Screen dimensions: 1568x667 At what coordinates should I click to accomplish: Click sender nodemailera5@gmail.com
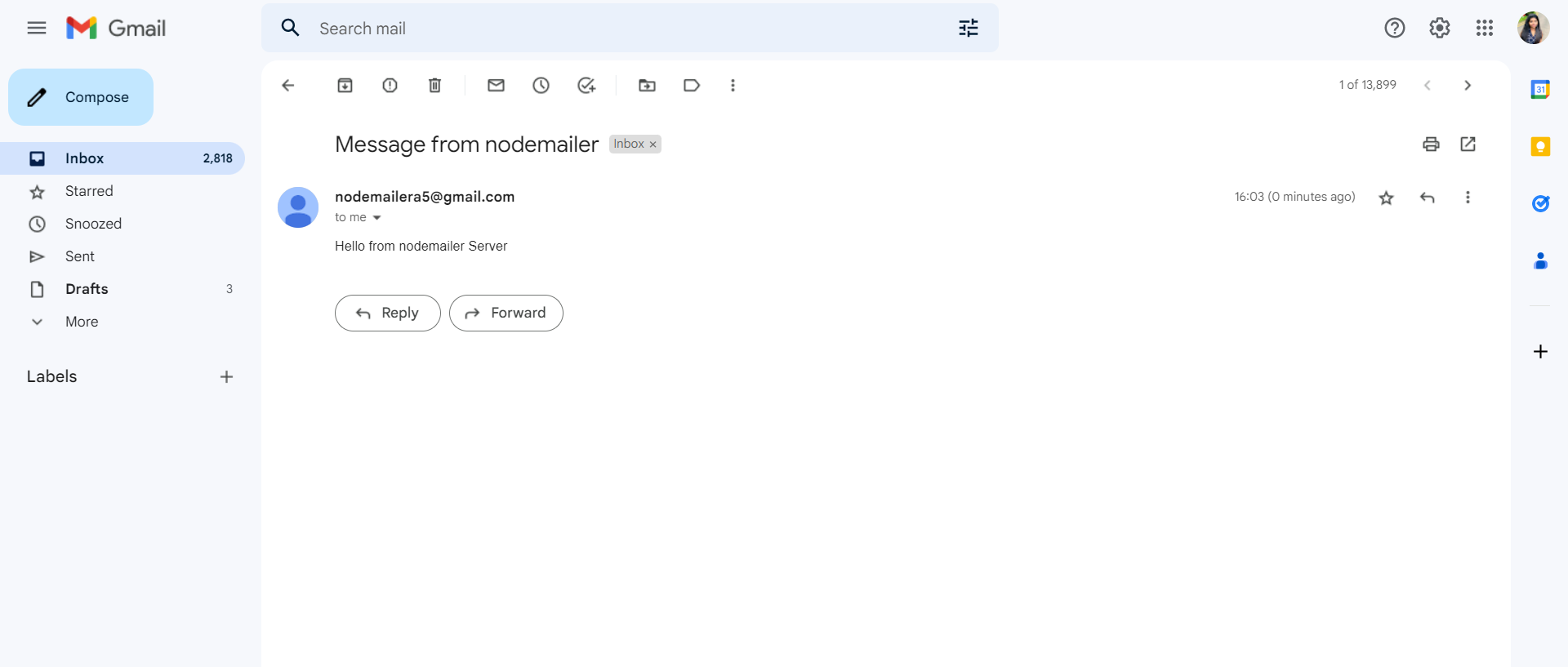click(425, 197)
